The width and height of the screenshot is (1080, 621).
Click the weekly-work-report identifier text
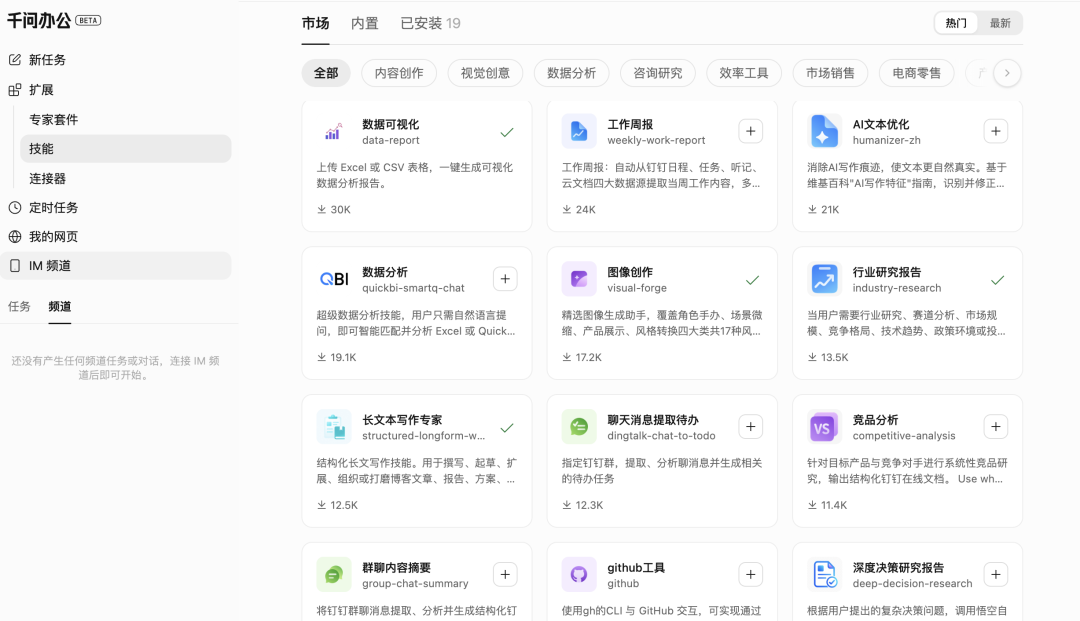tap(656, 140)
